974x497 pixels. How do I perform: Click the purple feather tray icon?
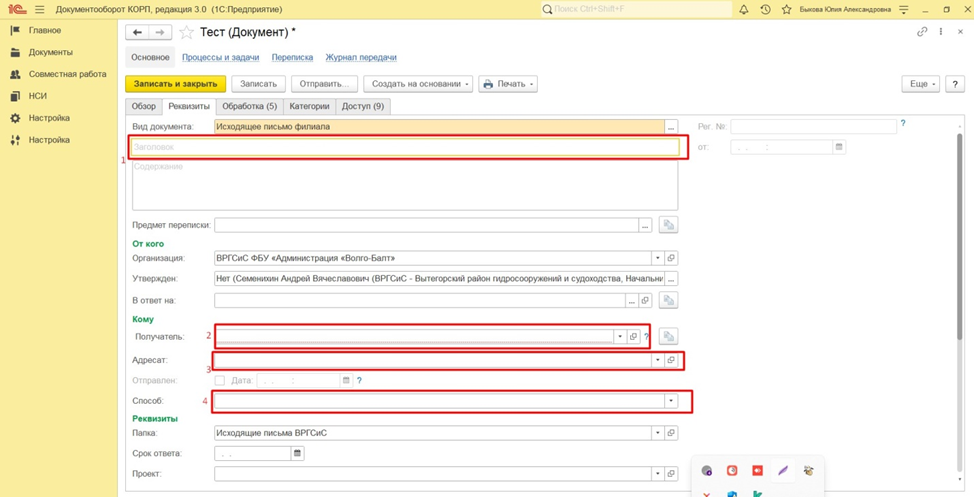coord(783,470)
